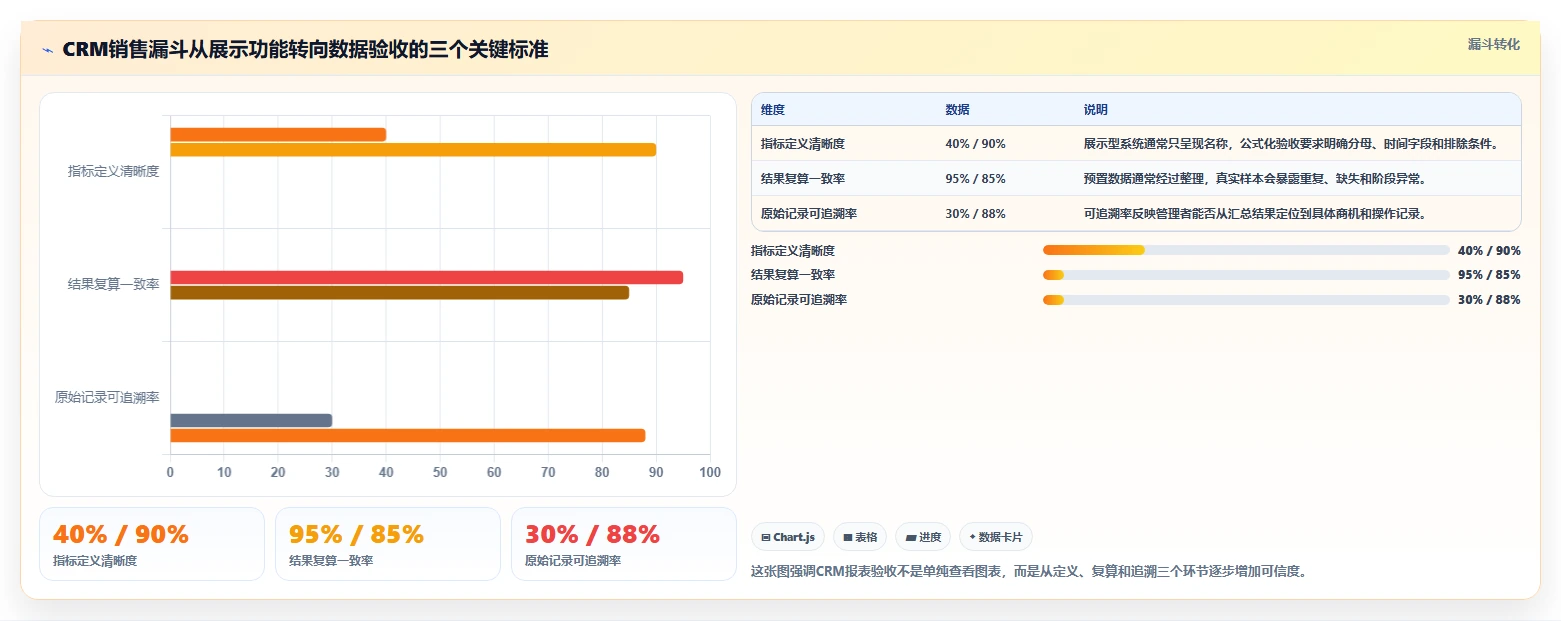Select the 表格 chip
Image resolution: width=1561 pixels, height=621 pixels.
click(x=859, y=537)
